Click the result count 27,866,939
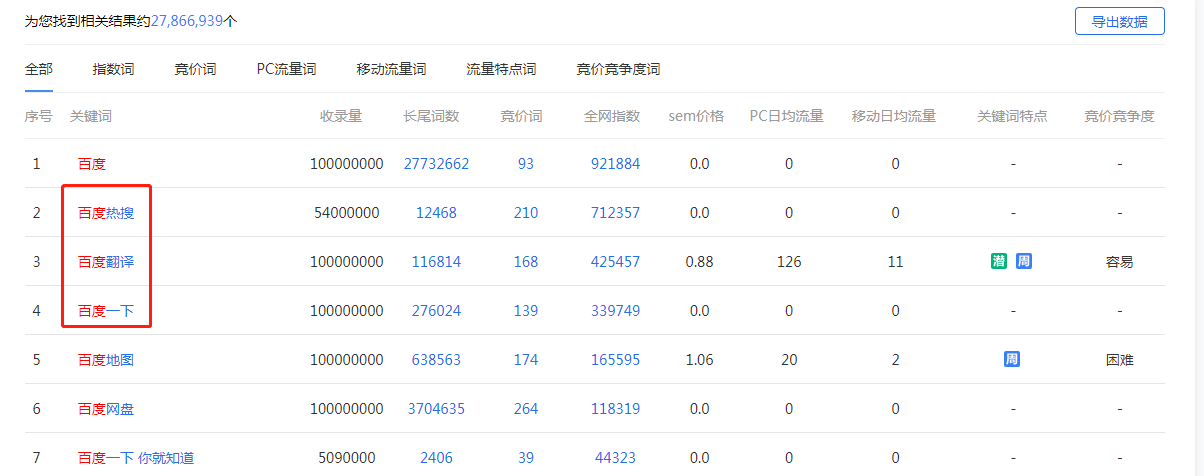The image size is (1204, 476). (x=188, y=20)
